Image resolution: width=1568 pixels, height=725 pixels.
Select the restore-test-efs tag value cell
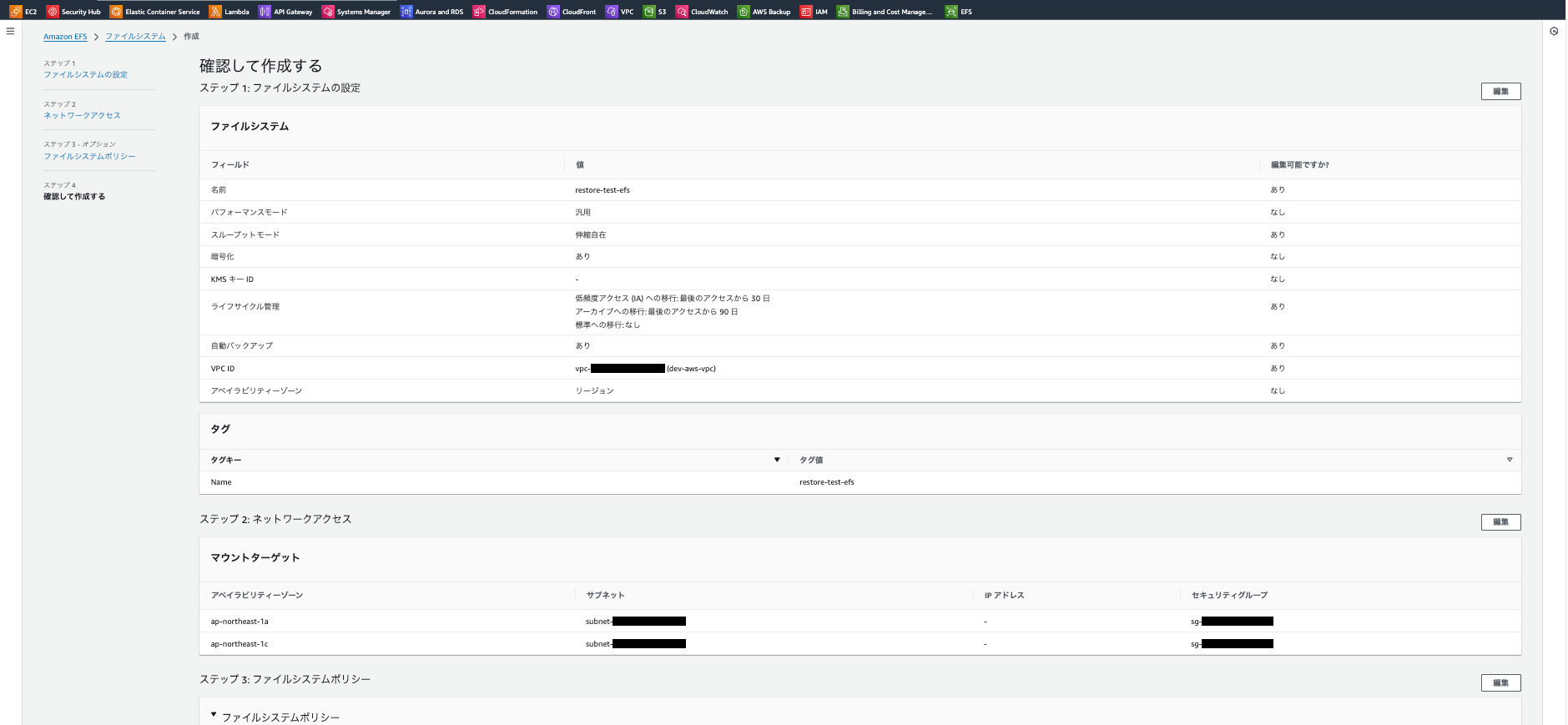827,482
